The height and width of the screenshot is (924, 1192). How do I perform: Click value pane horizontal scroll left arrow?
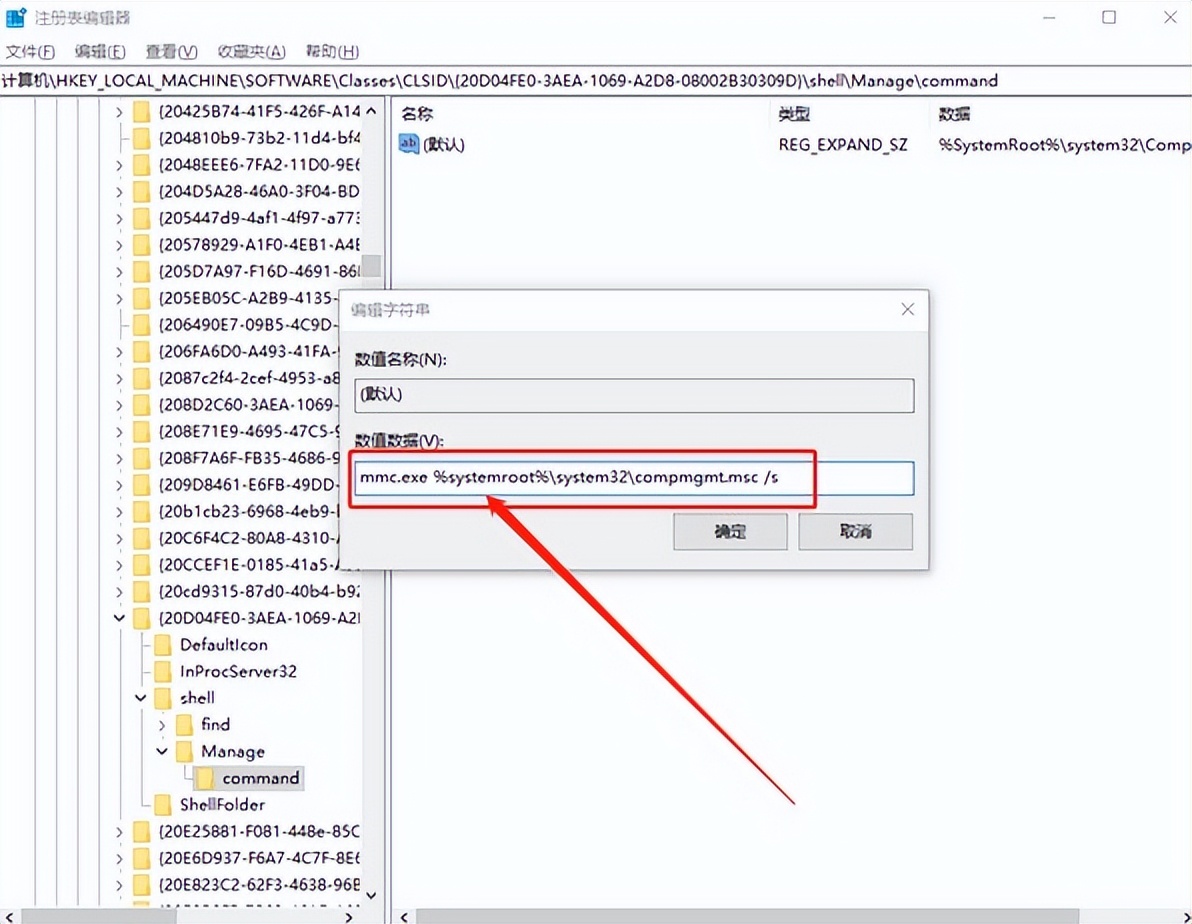click(404, 917)
